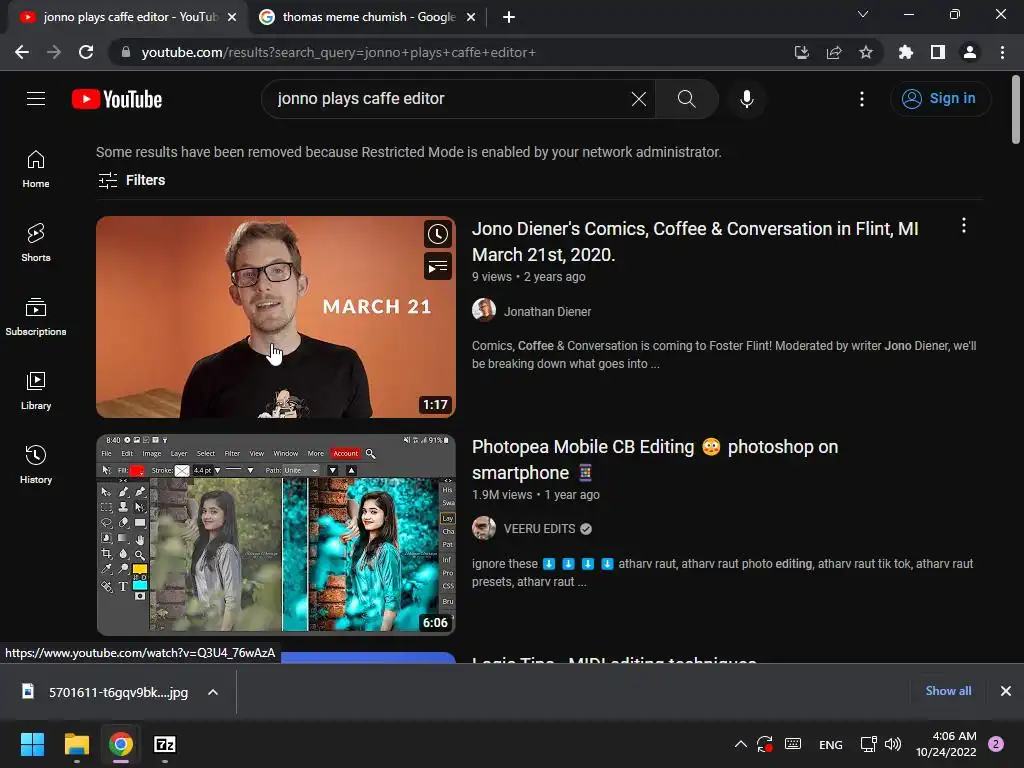This screenshot has width=1024, height=768.
Task: Open Shorts in the sidebar
Action: [36, 243]
